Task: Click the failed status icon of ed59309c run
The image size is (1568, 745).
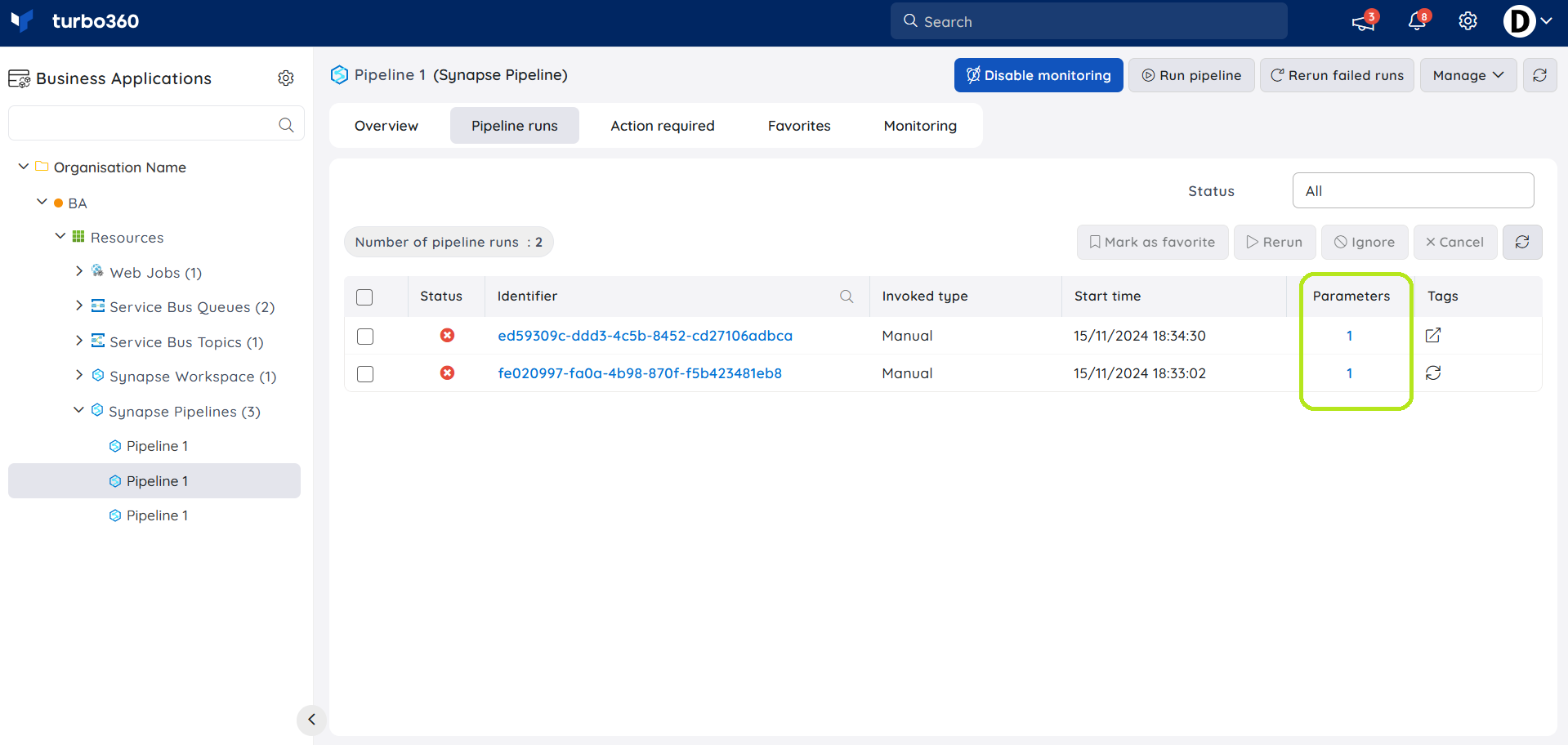Action: (x=447, y=335)
